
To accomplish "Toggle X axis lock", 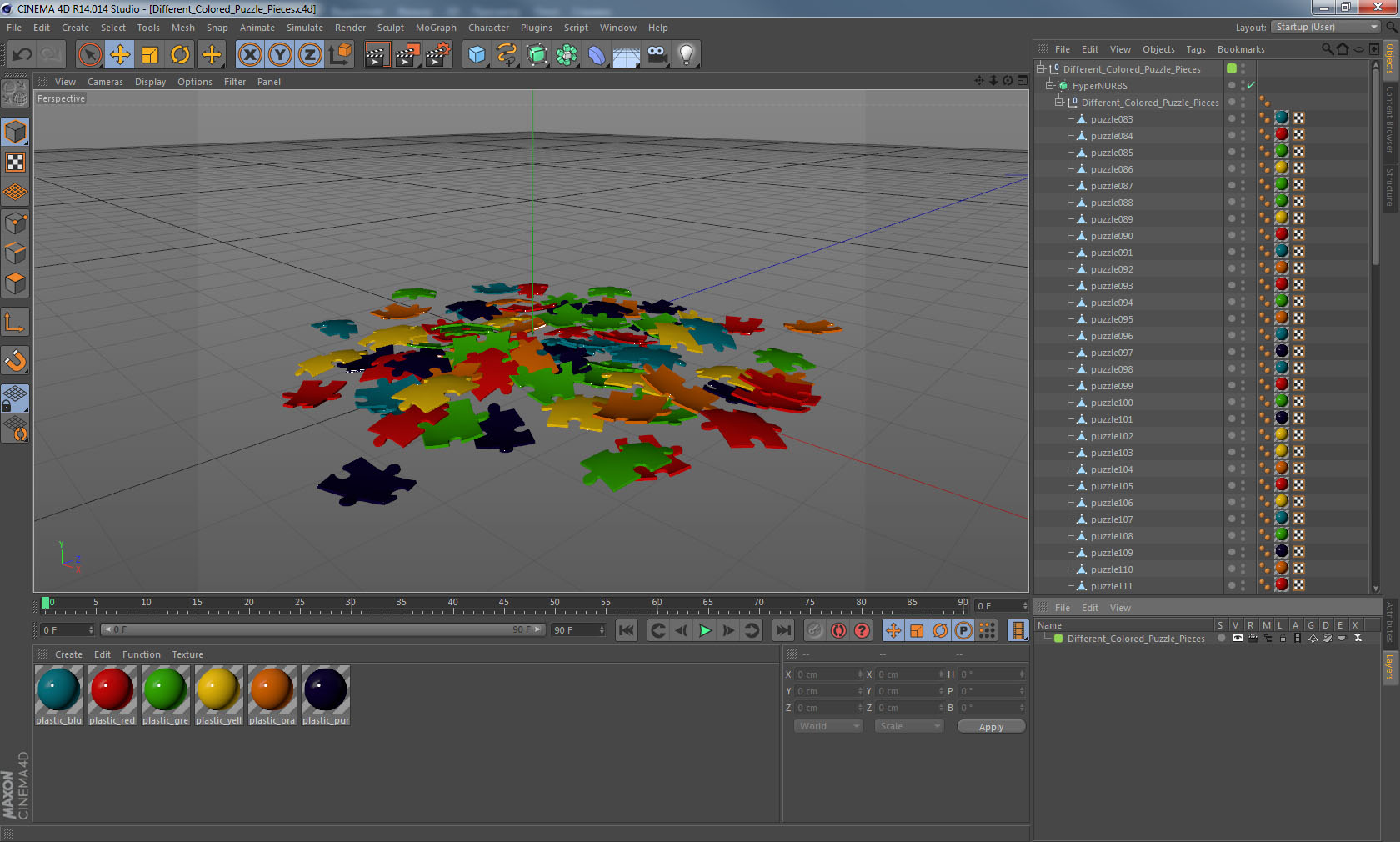I will 250,55.
